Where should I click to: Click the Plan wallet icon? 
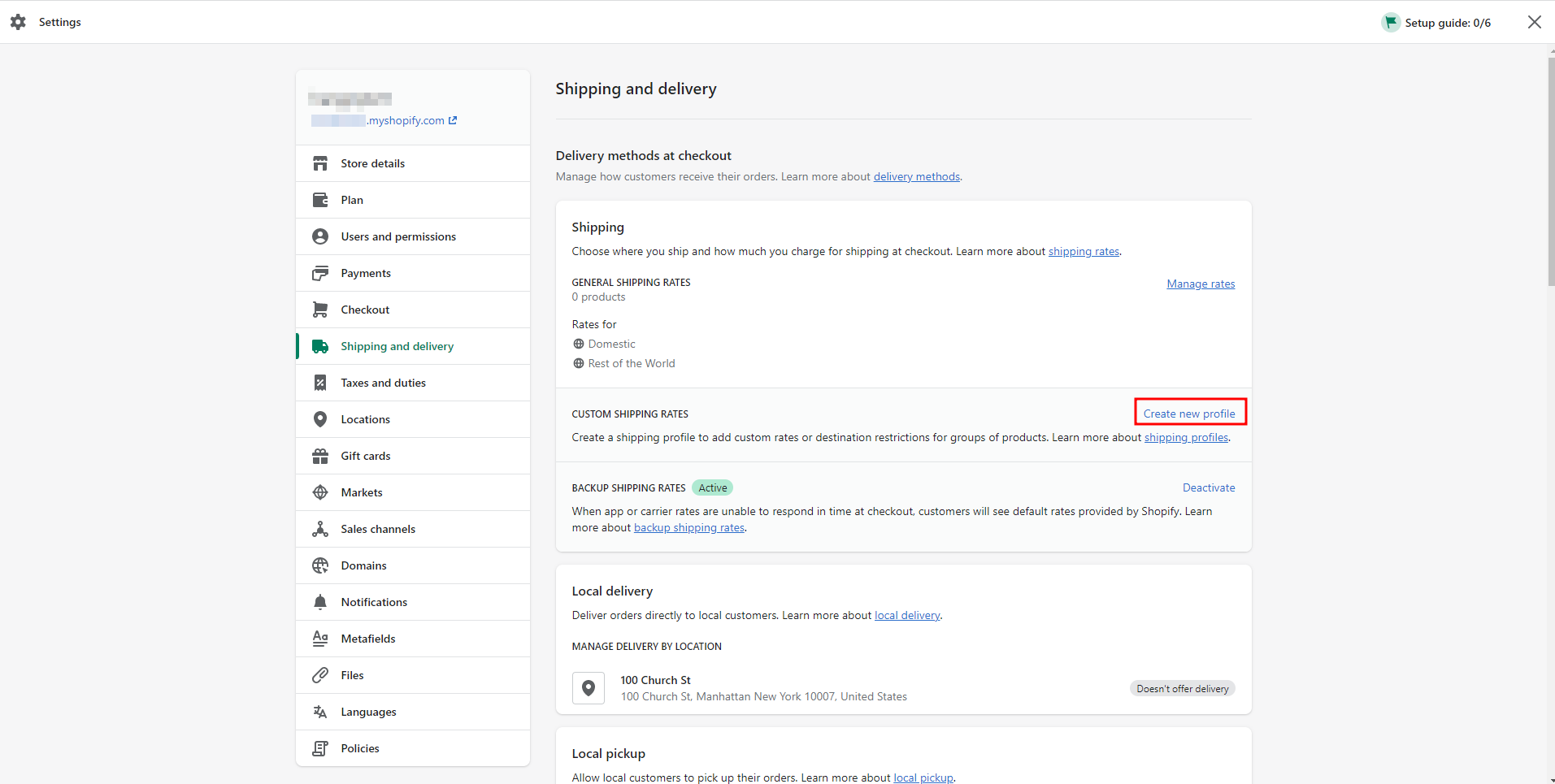(x=320, y=200)
